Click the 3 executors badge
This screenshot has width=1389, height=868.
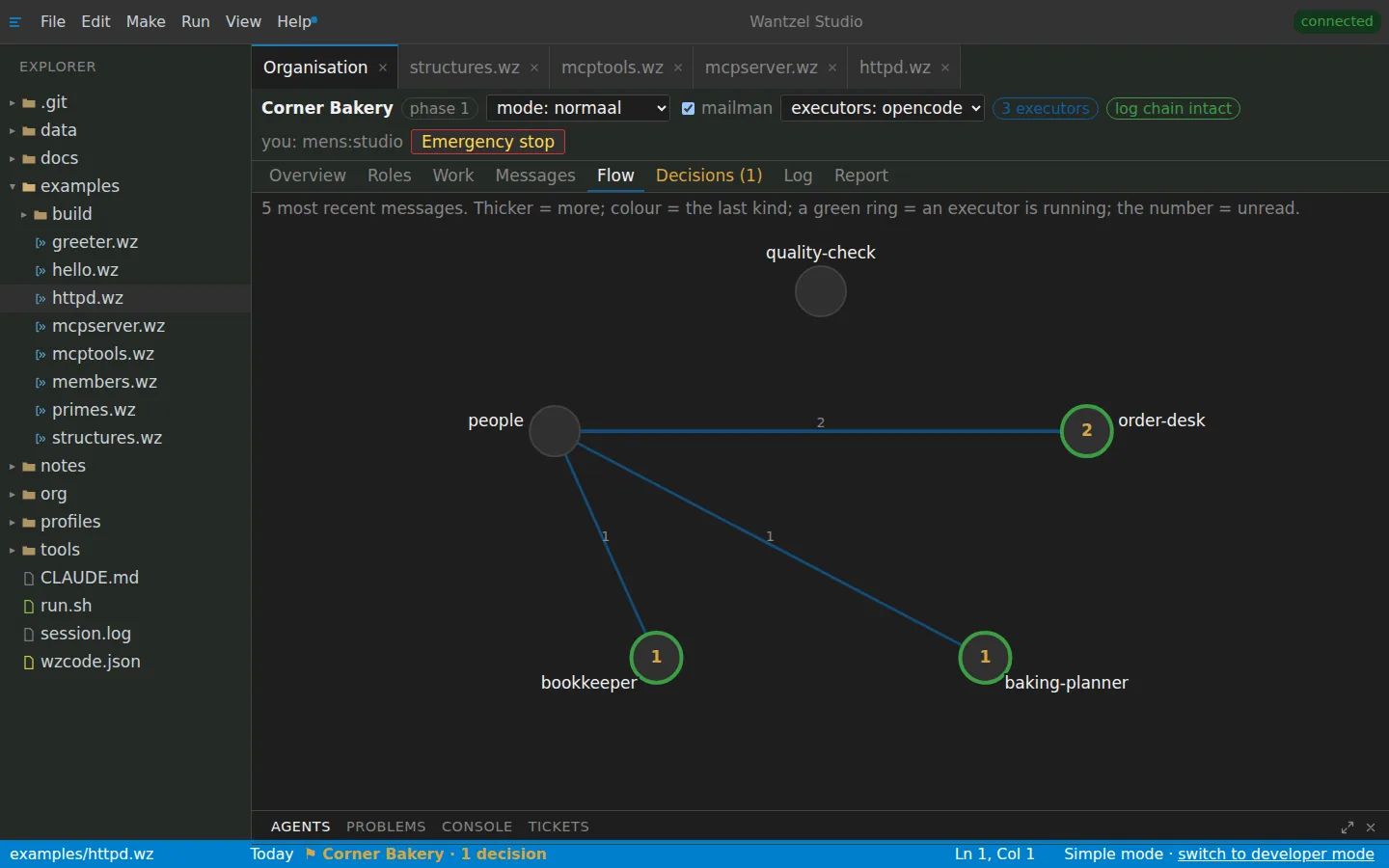(x=1045, y=109)
